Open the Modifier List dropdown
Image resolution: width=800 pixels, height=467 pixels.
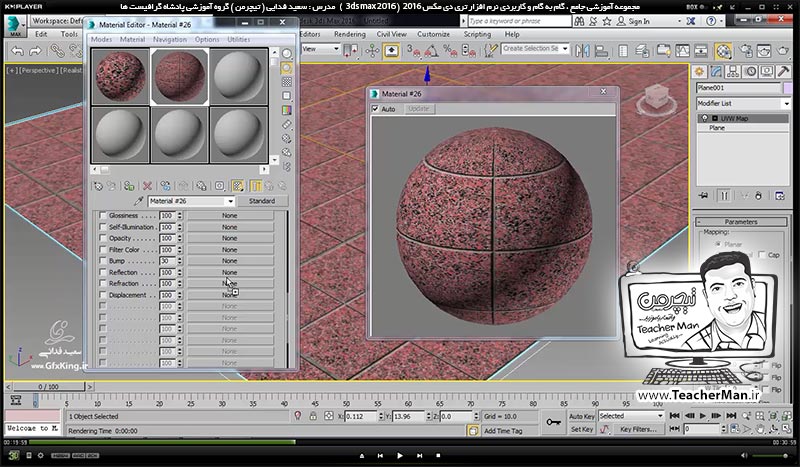[743, 103]
